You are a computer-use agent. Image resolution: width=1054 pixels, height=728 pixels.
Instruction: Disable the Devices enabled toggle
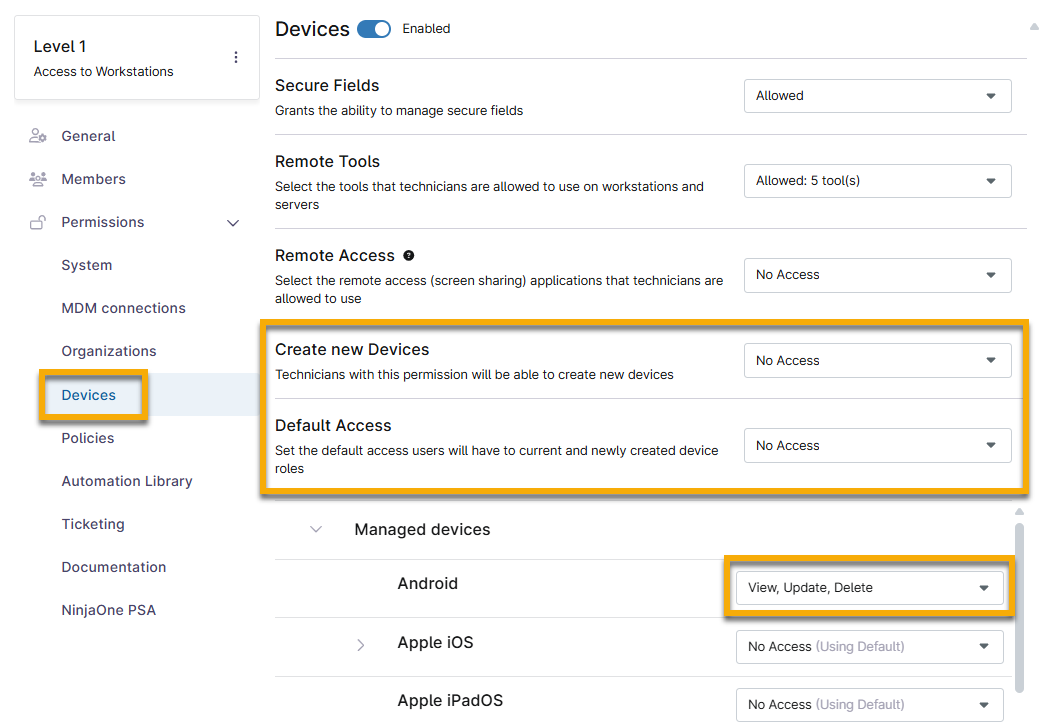374,29
